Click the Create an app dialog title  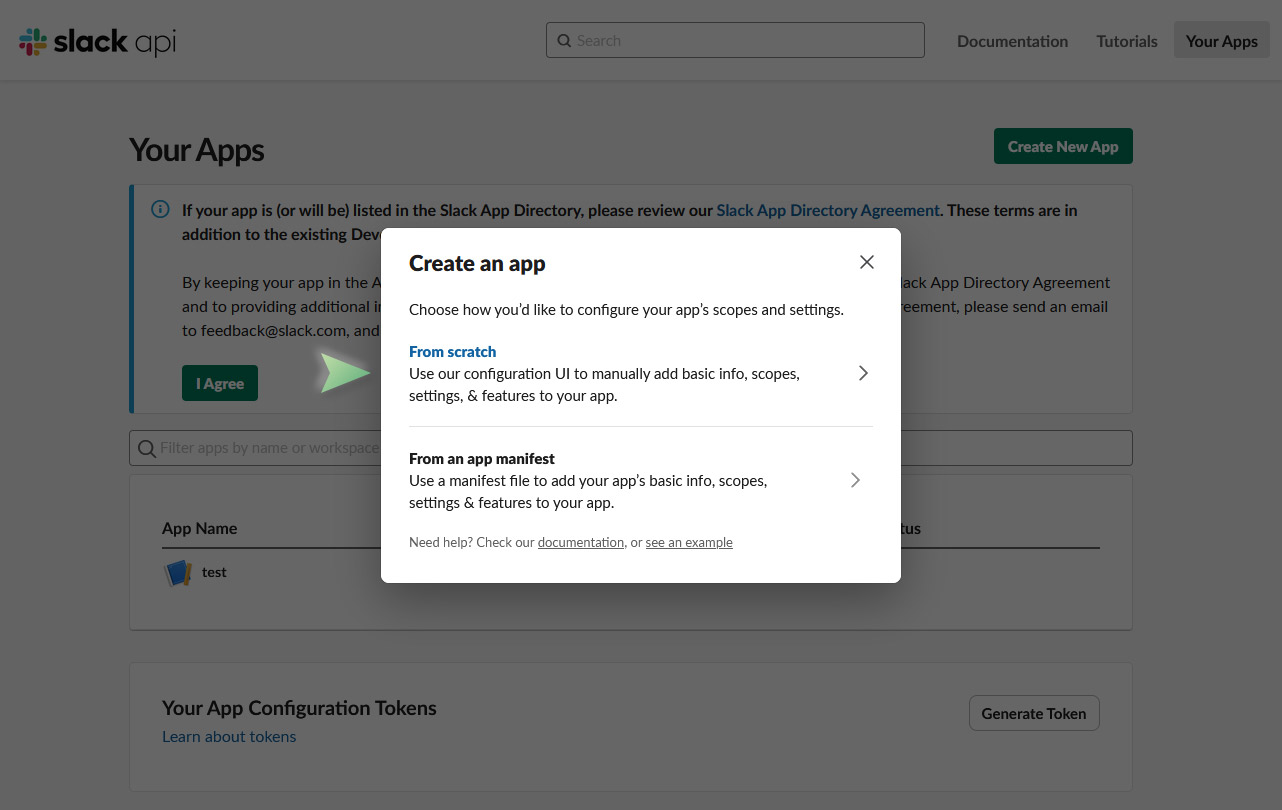pos(477,263)
